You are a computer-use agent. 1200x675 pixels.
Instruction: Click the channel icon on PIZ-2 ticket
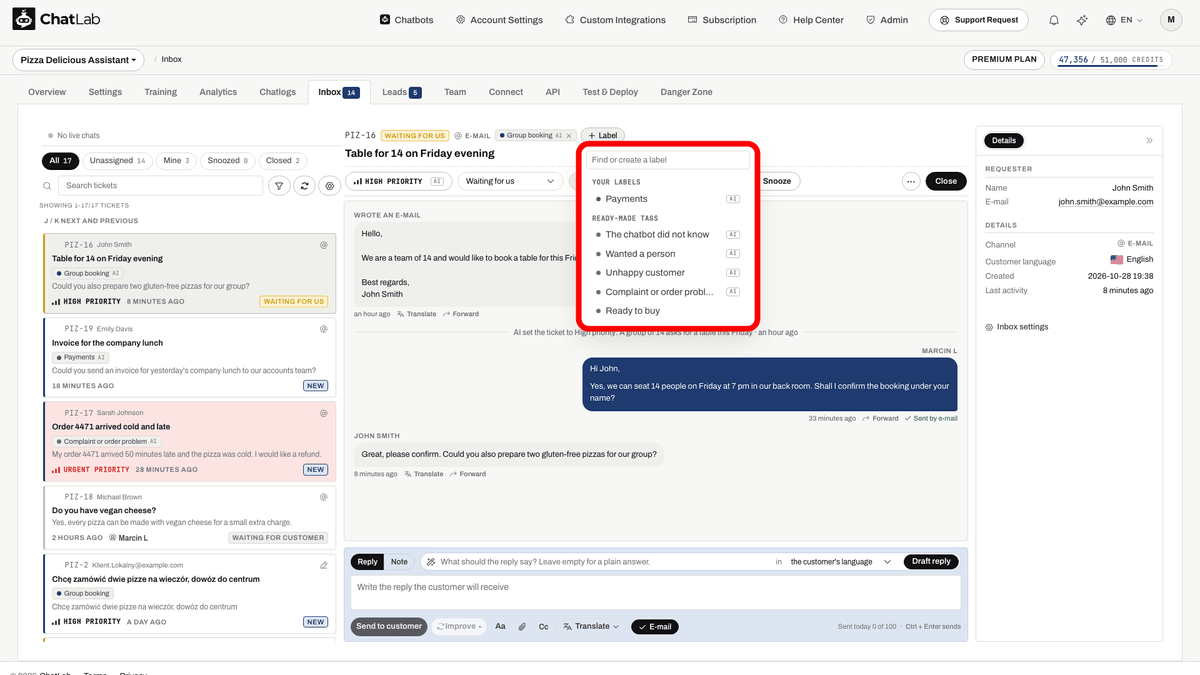[323, 565]
